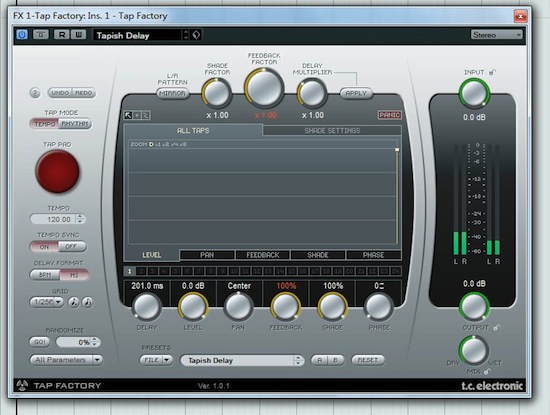Select tap number 12
Image resolution: width=550 pixels, height=415 pixels.
pyautogui.click(x=257, y=271)
